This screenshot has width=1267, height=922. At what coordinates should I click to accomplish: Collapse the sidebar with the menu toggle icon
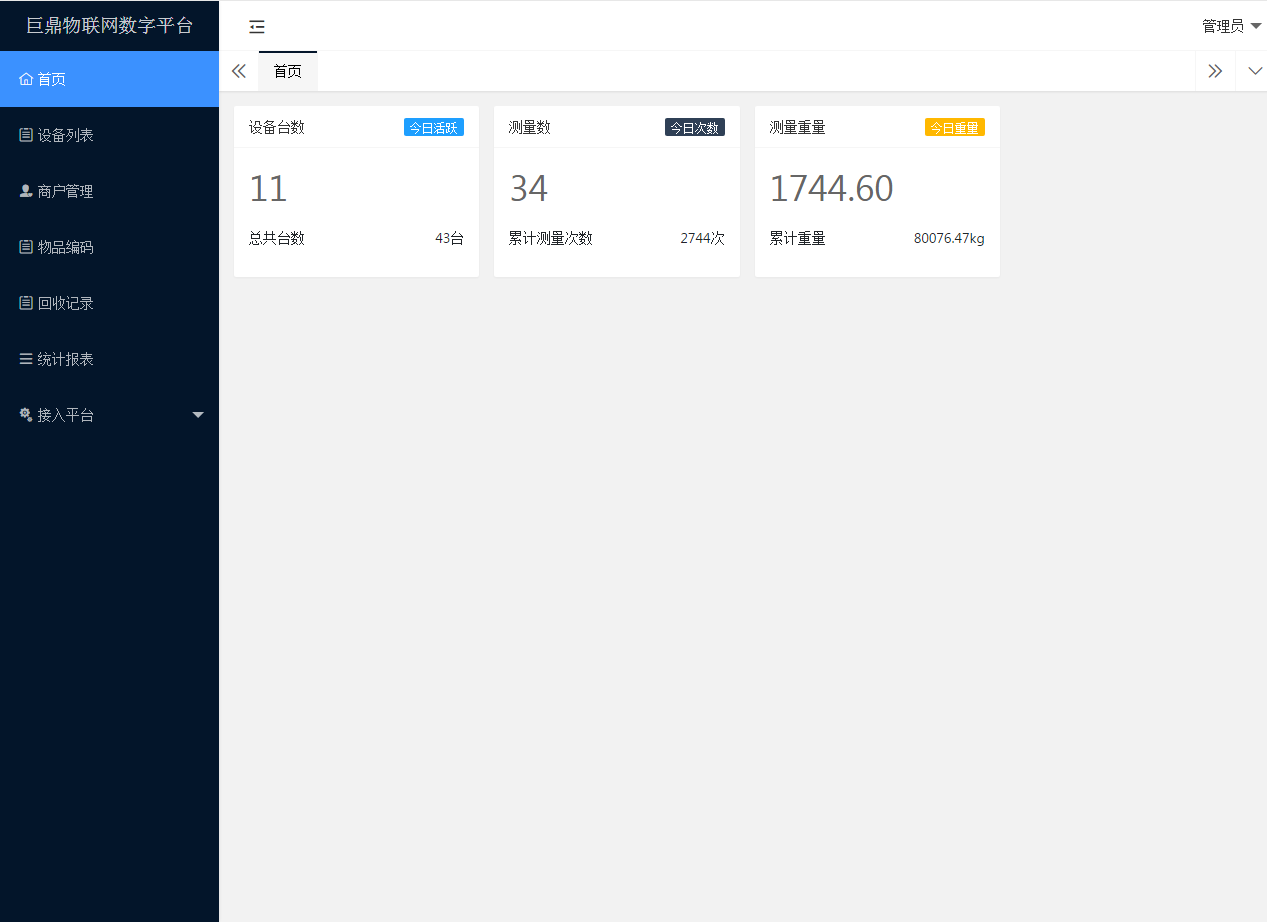point(257,27)
